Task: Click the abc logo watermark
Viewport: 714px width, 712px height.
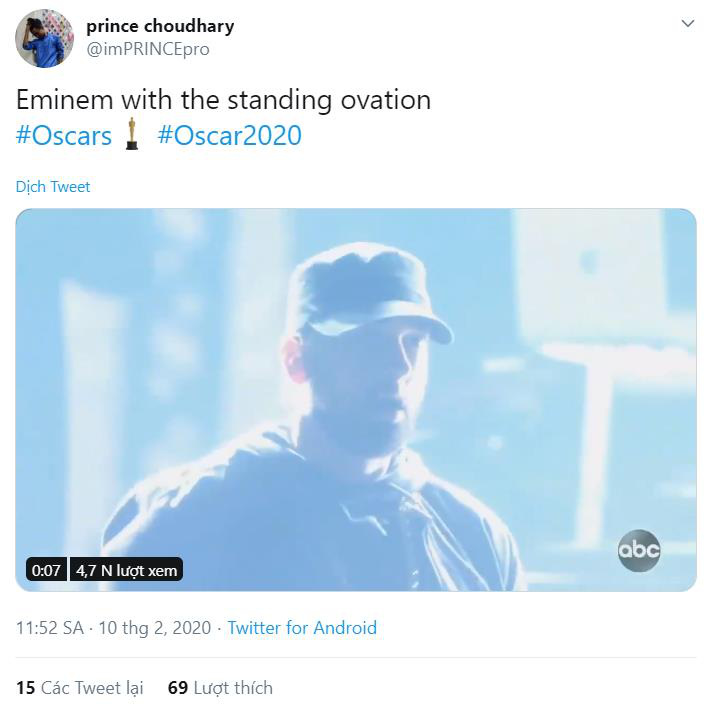Action: coord(639,550)
